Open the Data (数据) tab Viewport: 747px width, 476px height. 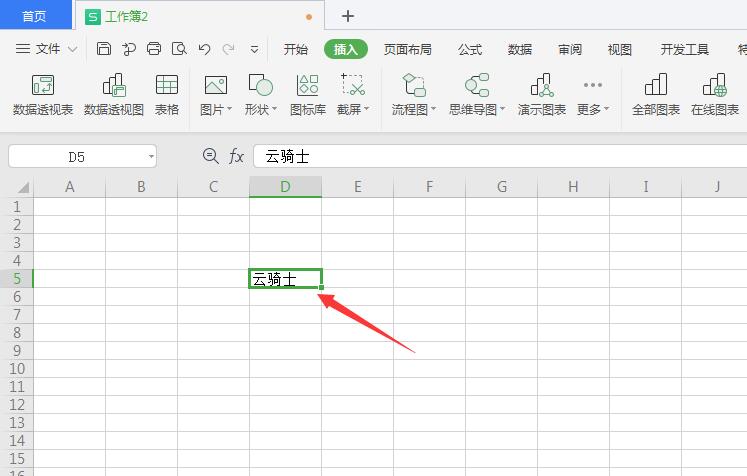tap(519, 49)
